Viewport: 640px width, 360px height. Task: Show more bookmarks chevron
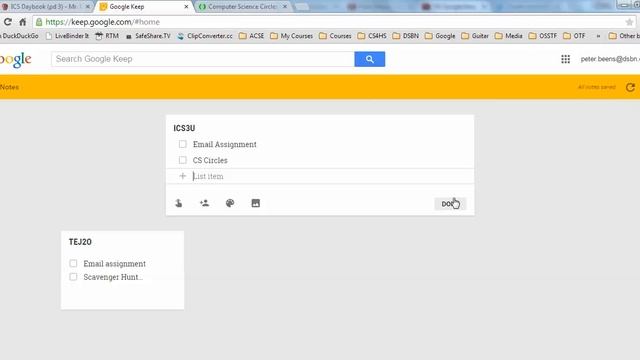coord(598,36)
